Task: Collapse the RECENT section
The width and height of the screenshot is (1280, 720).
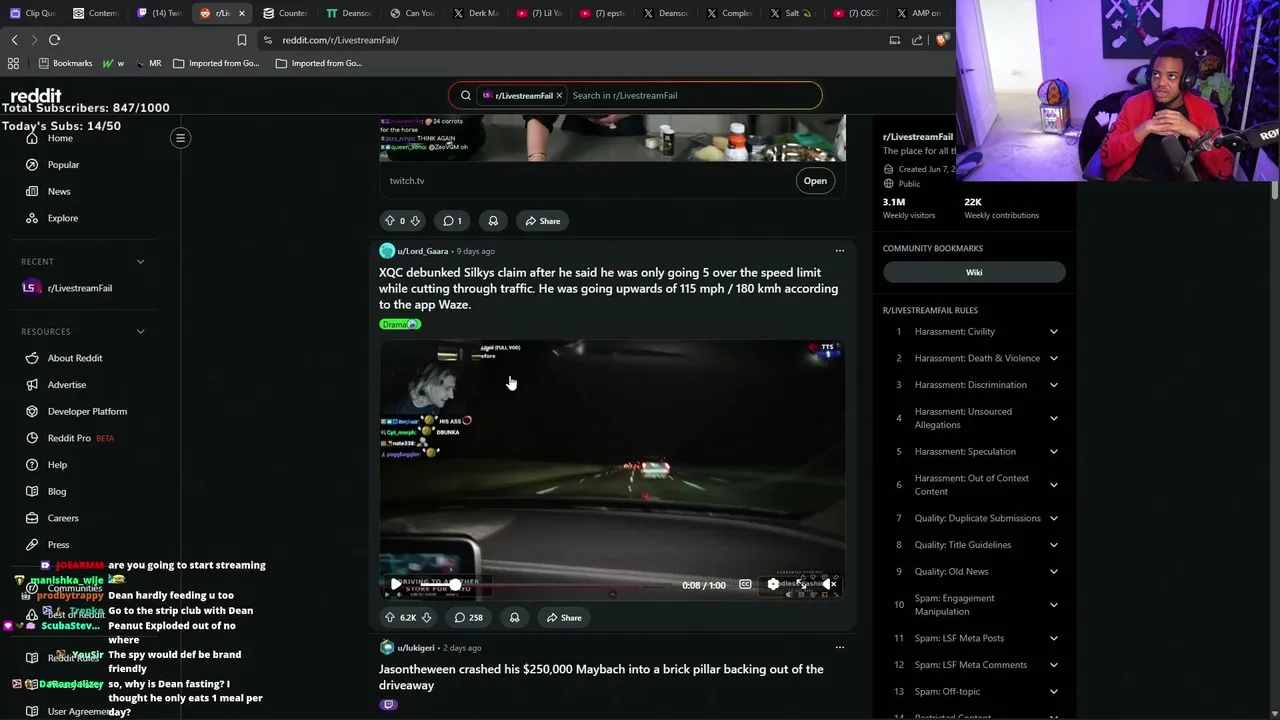Action: click(140, 262)
